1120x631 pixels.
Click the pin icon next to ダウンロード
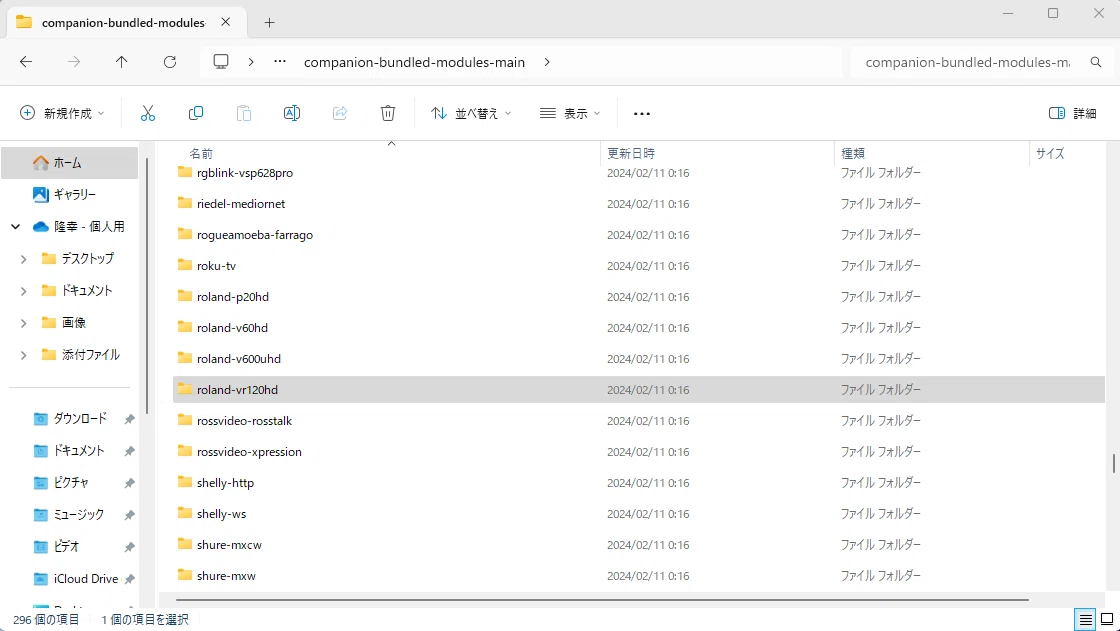(x=129, y=419)
